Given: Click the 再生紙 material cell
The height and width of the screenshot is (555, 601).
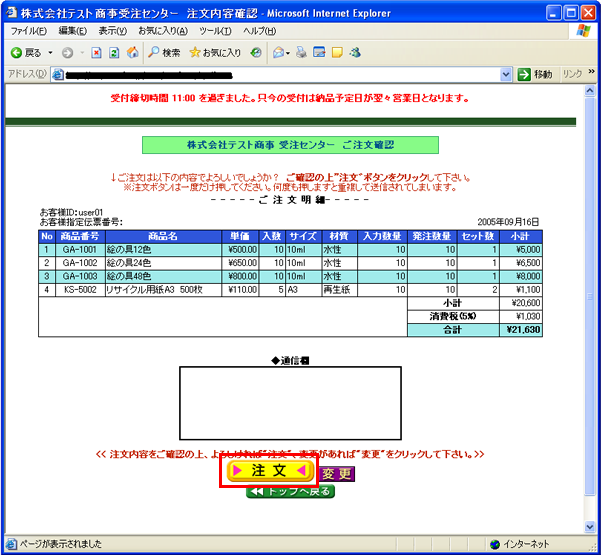Looking at the screenshot, I should coord(339,290).
